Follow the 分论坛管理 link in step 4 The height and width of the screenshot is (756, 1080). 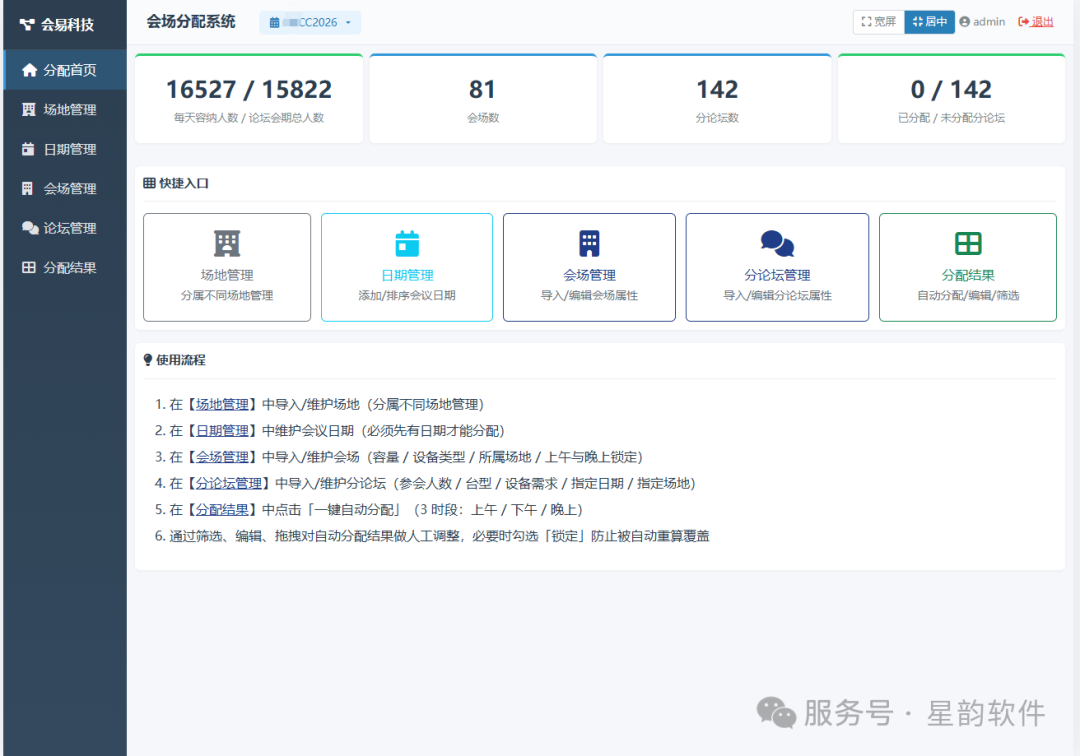click(x=229, y=483)
